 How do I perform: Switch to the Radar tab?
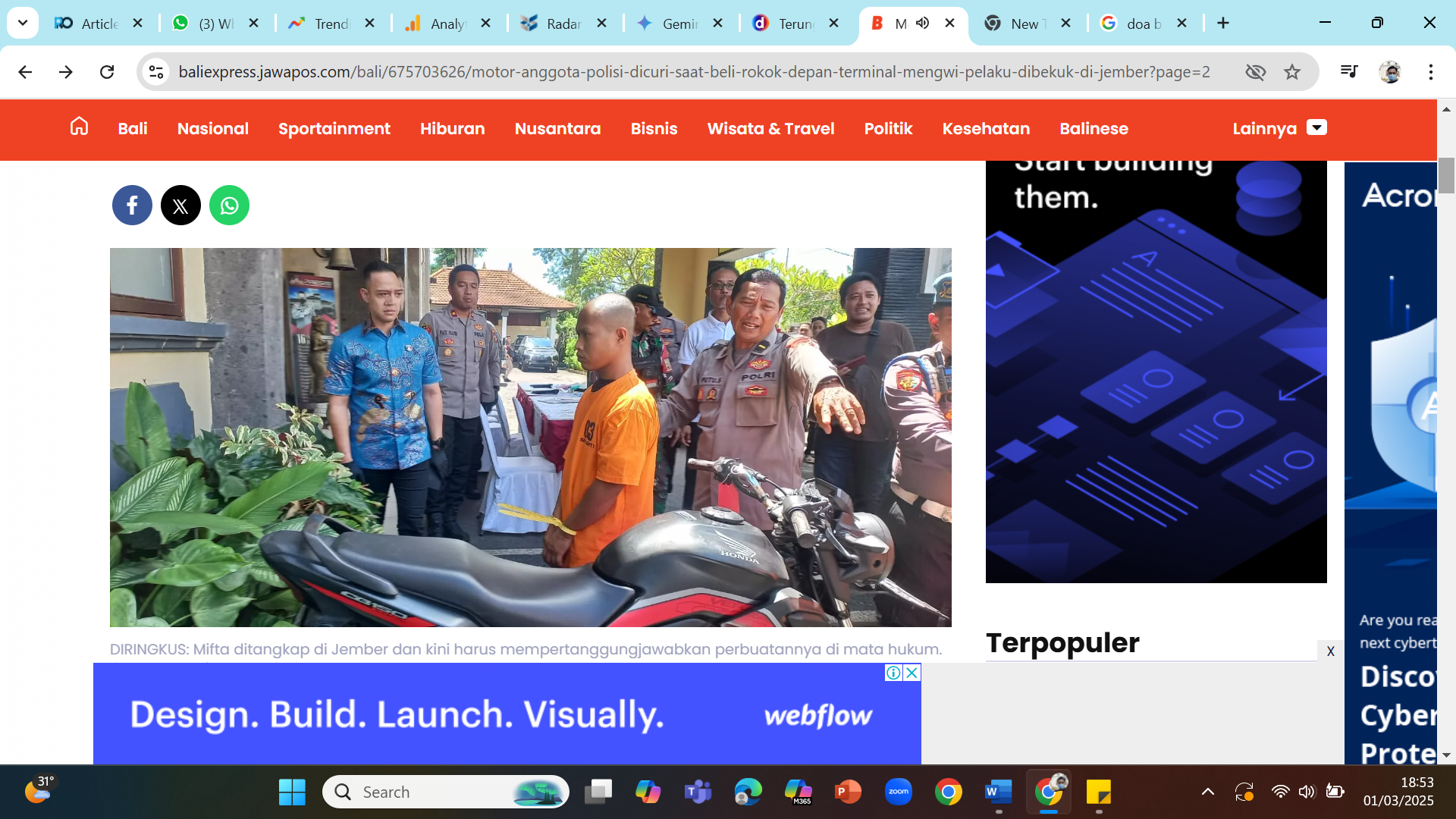pos(551,24)
